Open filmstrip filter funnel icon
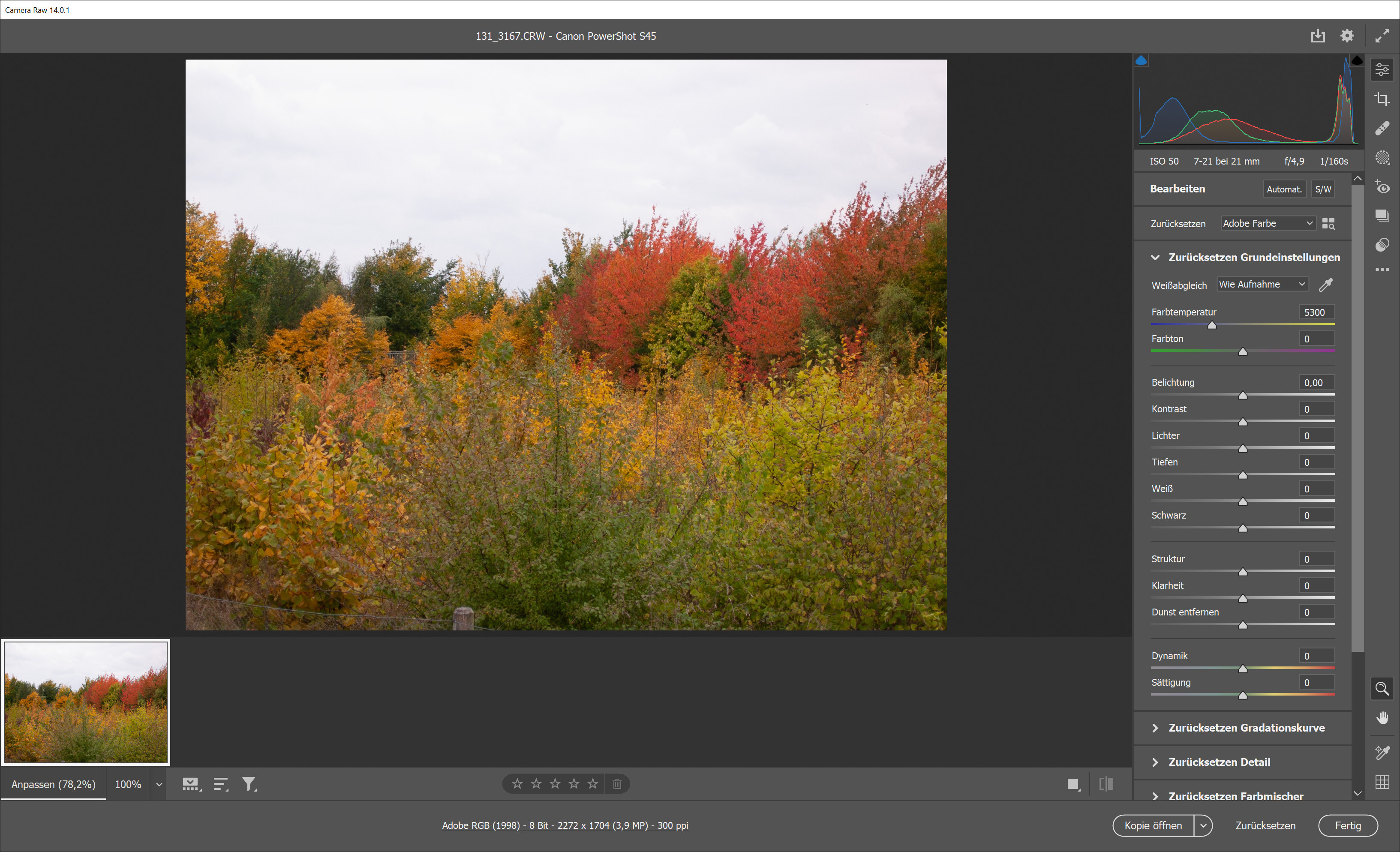The image size is (1400, 852). point(249,784)
